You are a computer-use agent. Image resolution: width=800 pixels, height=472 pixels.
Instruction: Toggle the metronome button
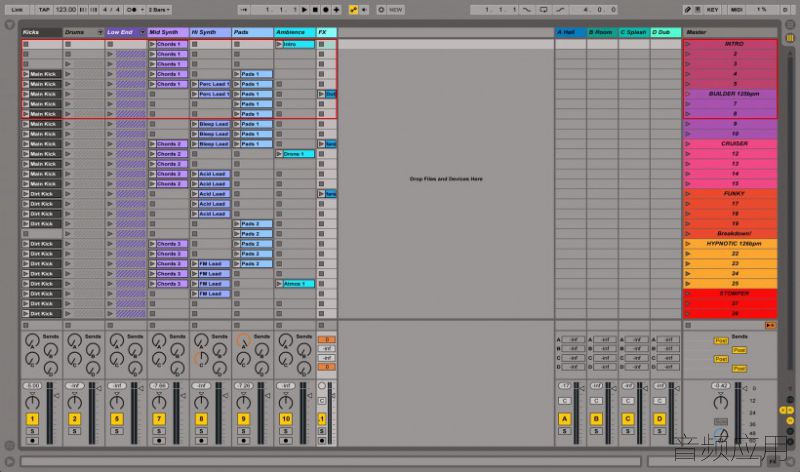[131, 10]
